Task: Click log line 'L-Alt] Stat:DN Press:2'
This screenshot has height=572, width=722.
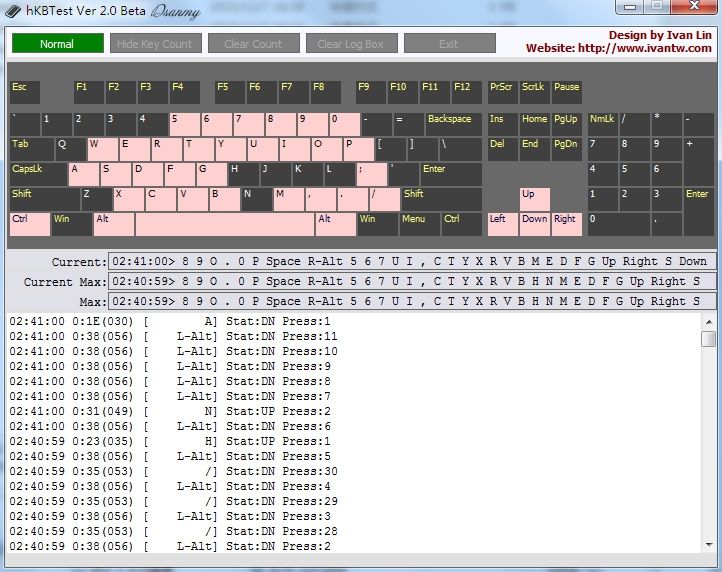Action: [x=170, y=546]
